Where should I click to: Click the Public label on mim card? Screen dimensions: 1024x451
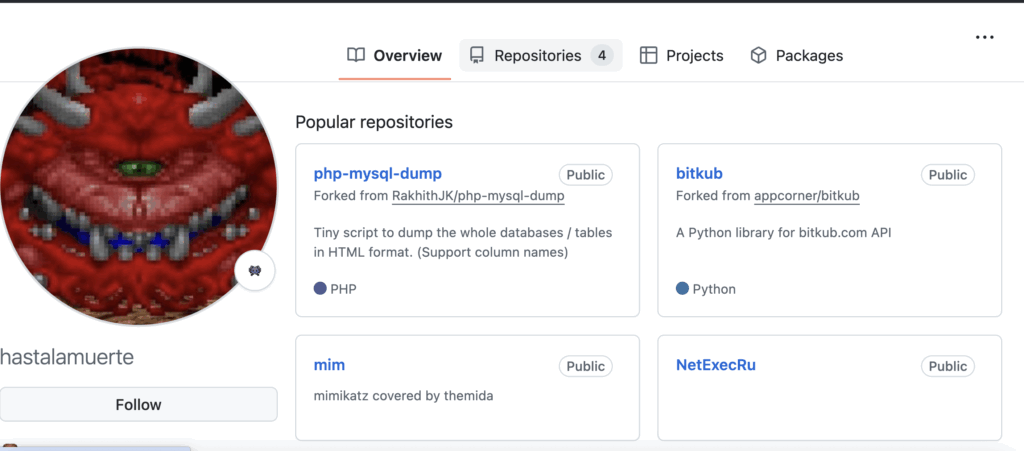point(585,366)
